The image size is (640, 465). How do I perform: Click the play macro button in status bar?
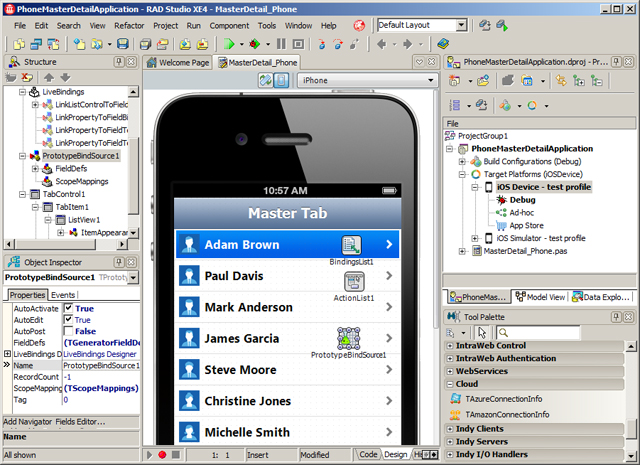149,454
